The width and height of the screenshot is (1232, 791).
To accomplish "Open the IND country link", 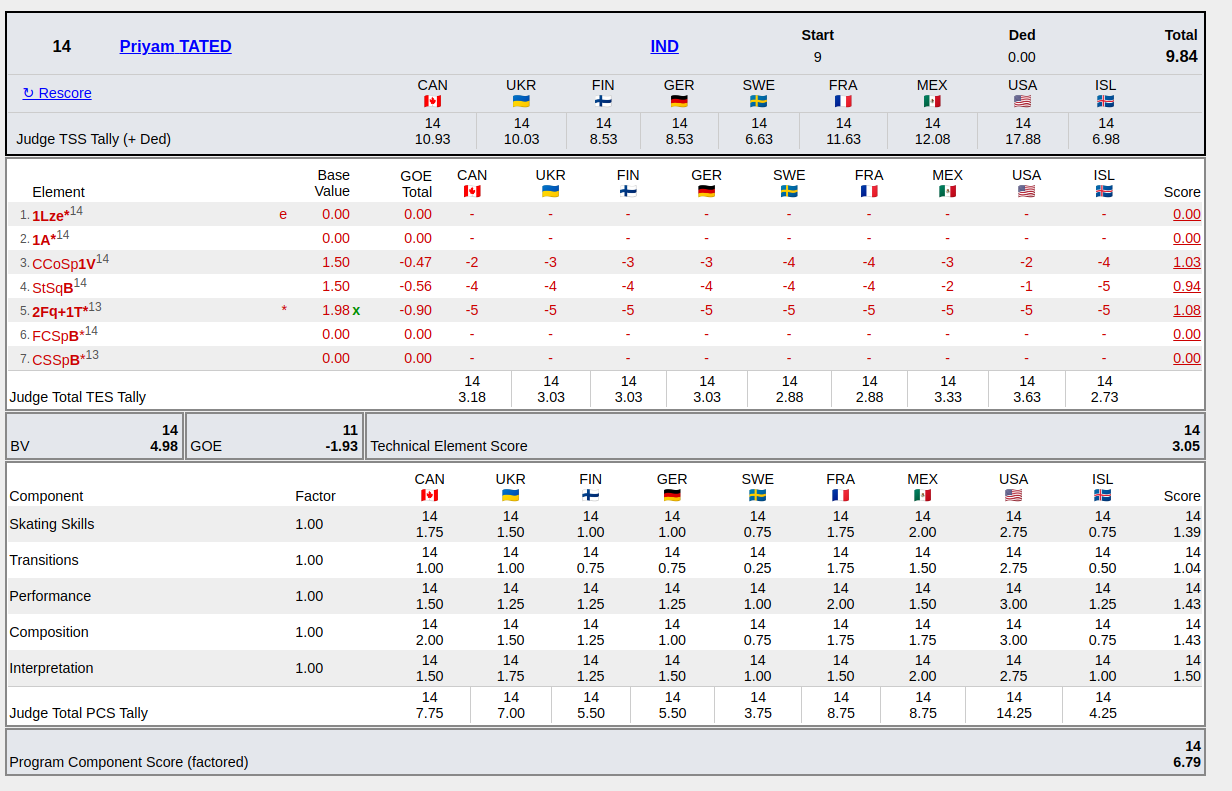I will pos(664,46).
